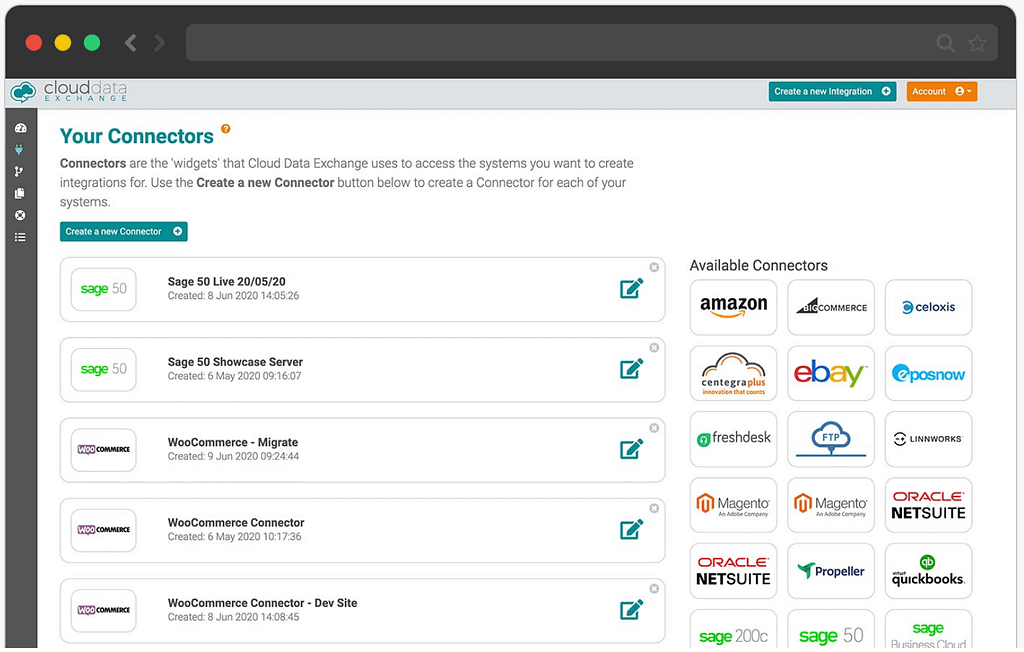Click the Sage 50 logo of Live 20/05/20
This screenshot has height=652, width=1024.
coord(103,289)
